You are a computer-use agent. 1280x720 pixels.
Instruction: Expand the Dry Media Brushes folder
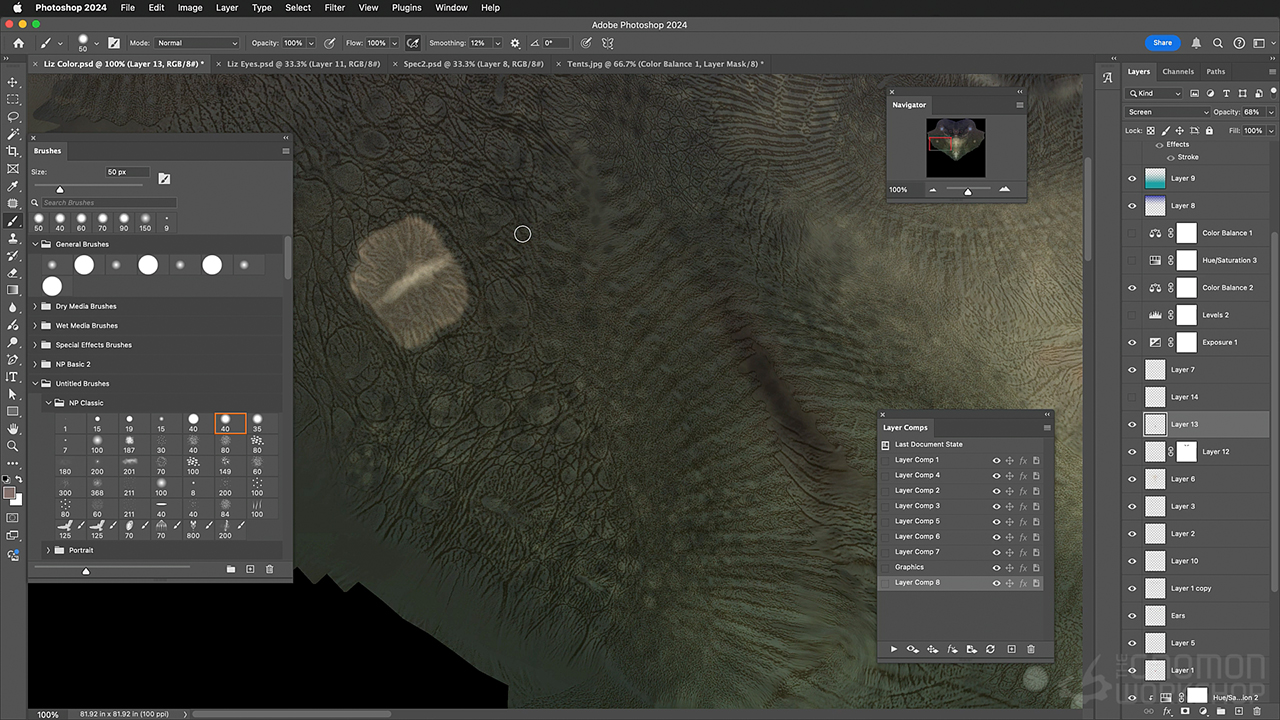(36, 306)
